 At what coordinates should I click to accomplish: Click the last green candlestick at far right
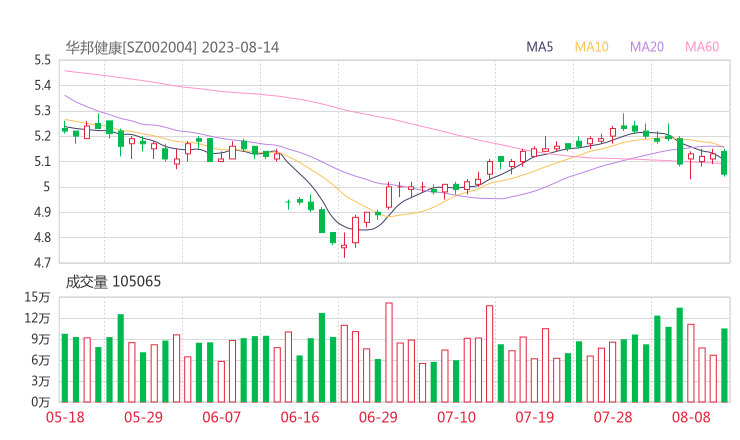(x=724, y=163)
